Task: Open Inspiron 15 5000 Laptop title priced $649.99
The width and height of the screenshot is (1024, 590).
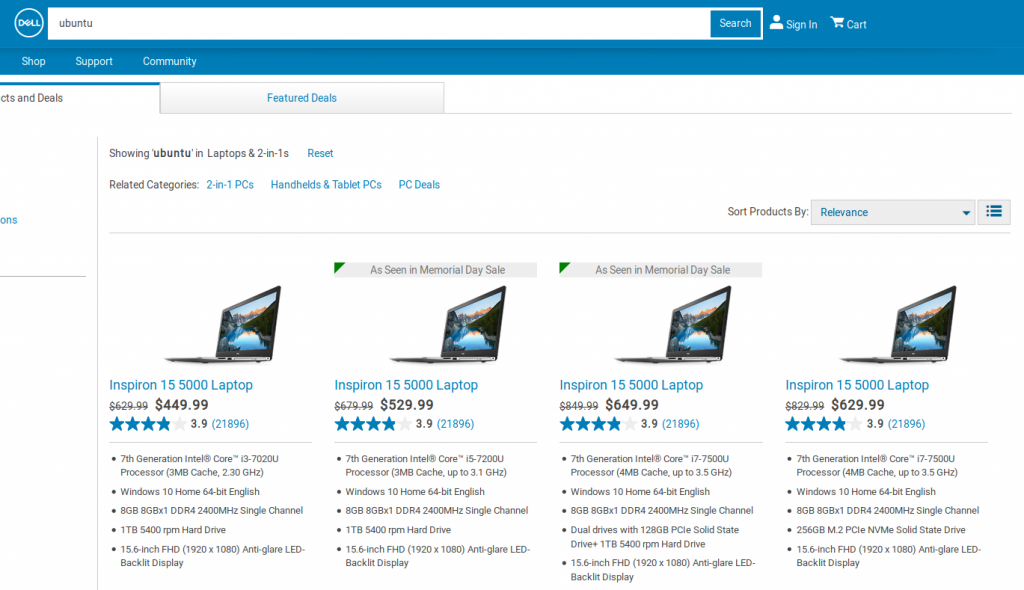Action: 631,385
